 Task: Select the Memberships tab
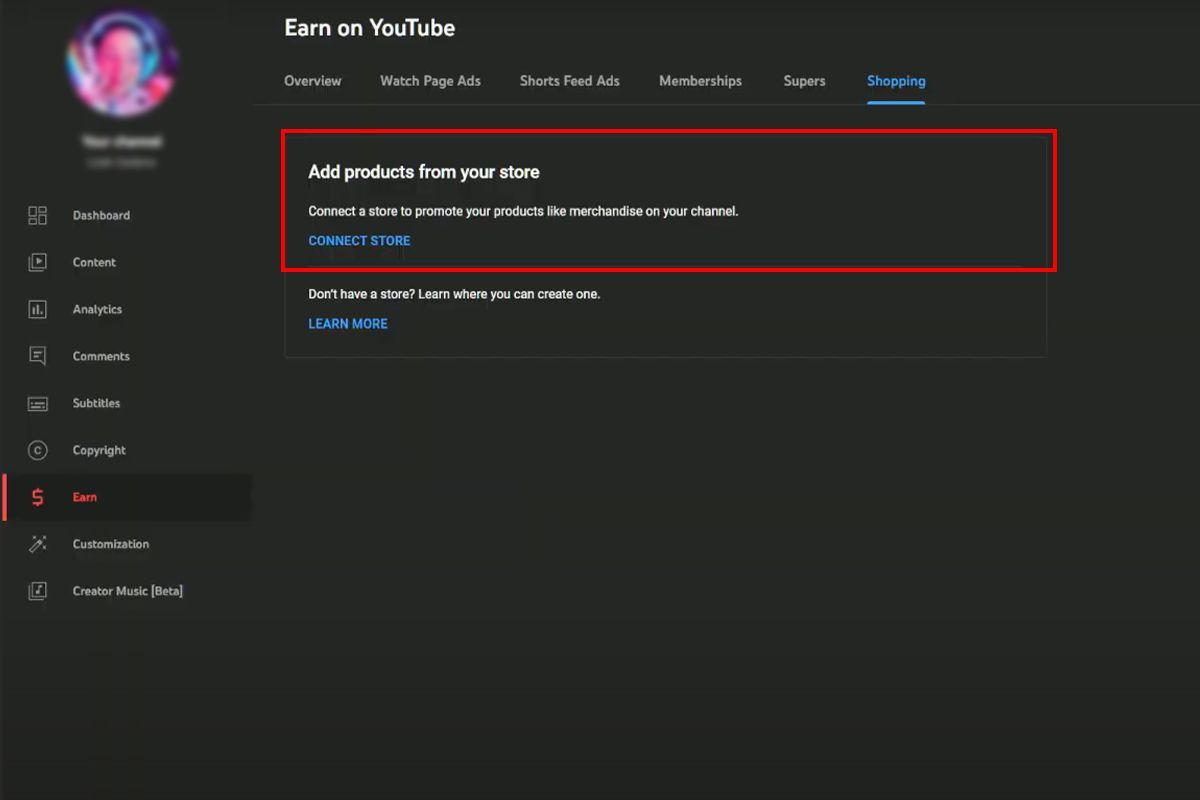pyautogui.click(x=700, y=81)
